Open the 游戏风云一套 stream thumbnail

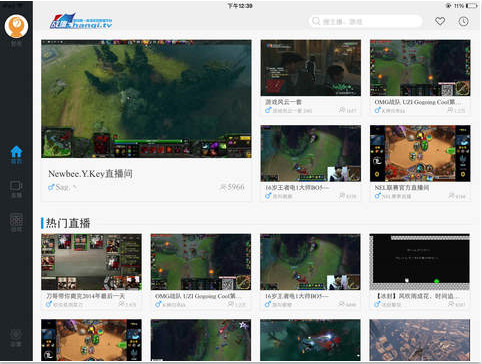coord(311,68)
